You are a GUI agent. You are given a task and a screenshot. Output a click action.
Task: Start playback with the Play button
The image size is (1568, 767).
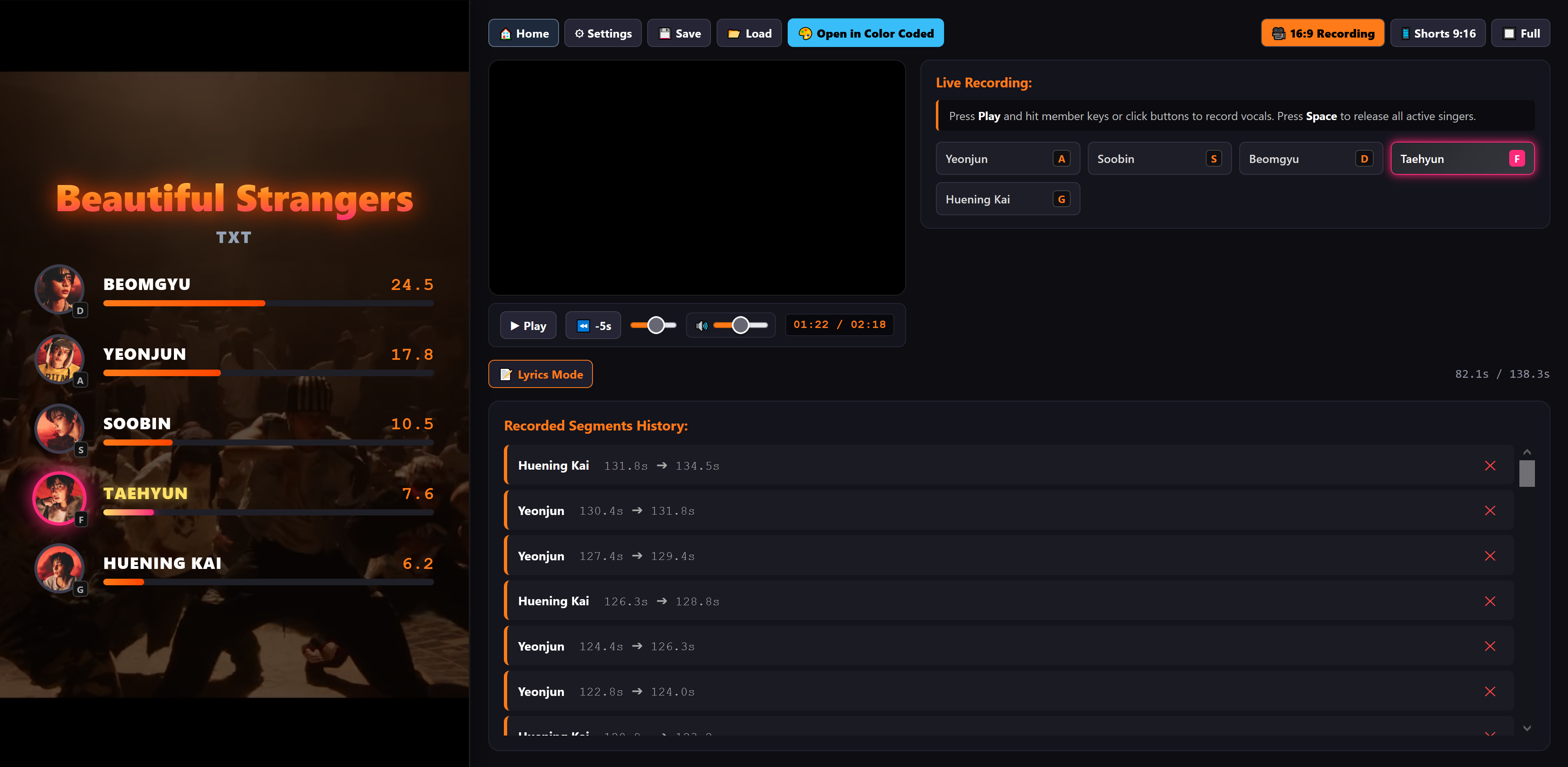[x=528, y=326]
